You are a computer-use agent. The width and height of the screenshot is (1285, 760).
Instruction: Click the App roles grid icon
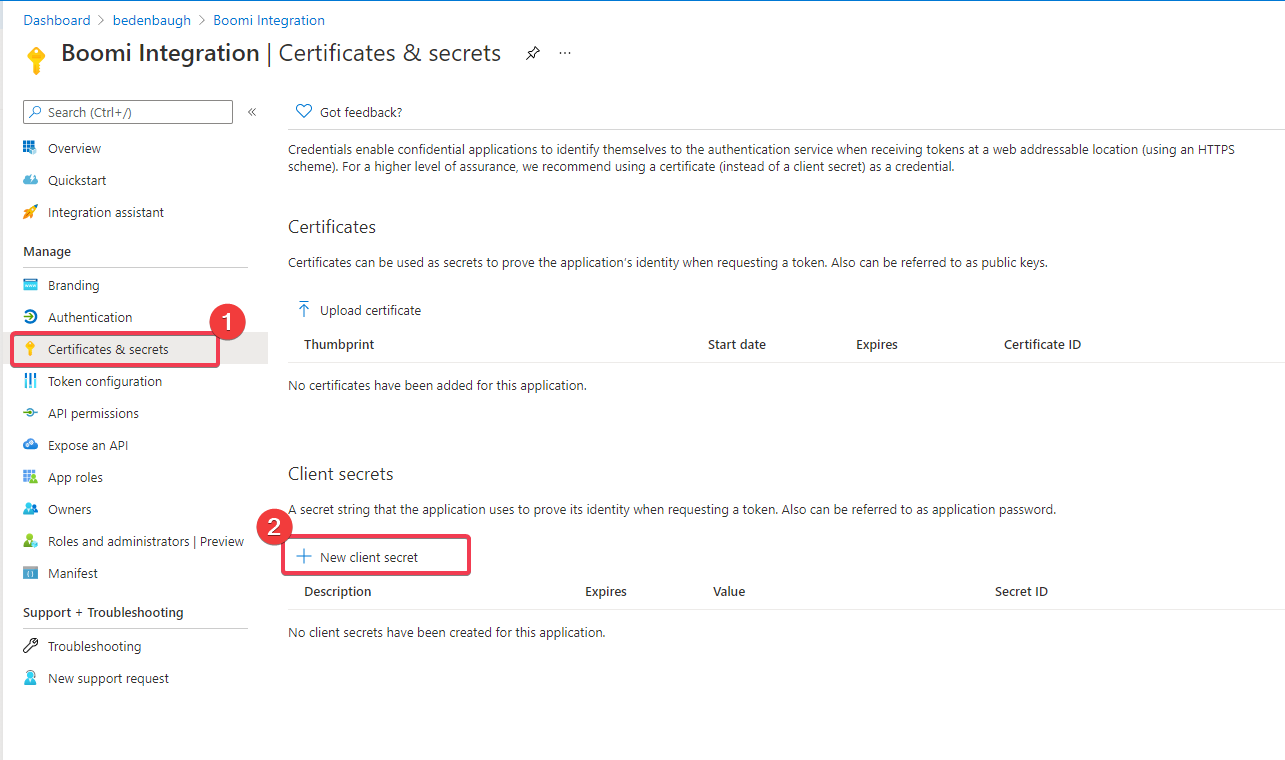pos(30,477)
